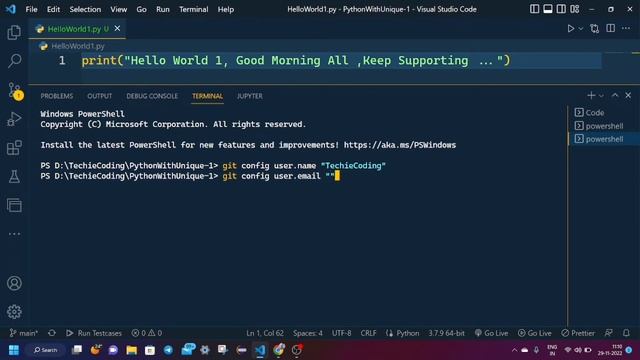Select the first powershell terminal entry
This screenshot has width=640, height=360.
pyautogui.click(x=604, y=126)
